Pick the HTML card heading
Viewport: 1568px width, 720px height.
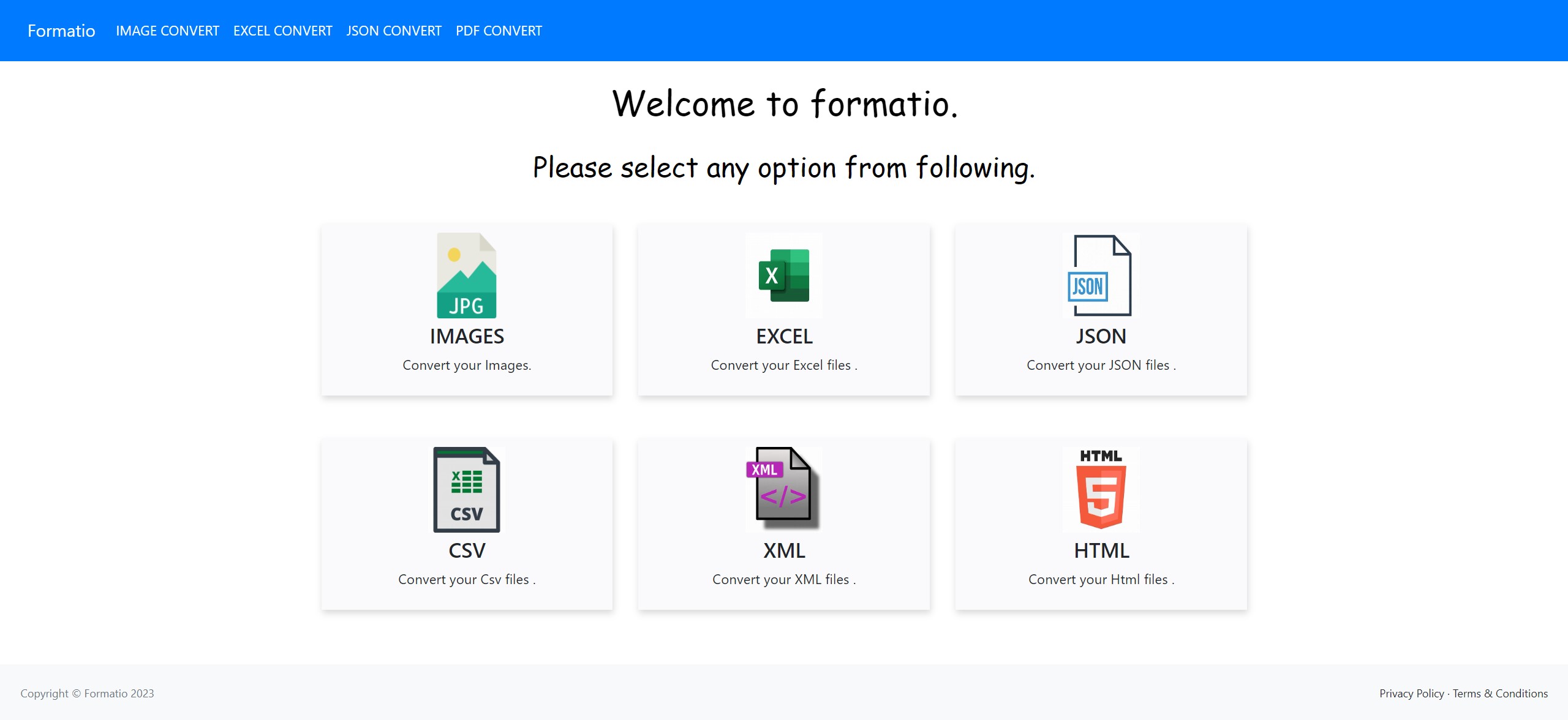tap(1101, 550)
